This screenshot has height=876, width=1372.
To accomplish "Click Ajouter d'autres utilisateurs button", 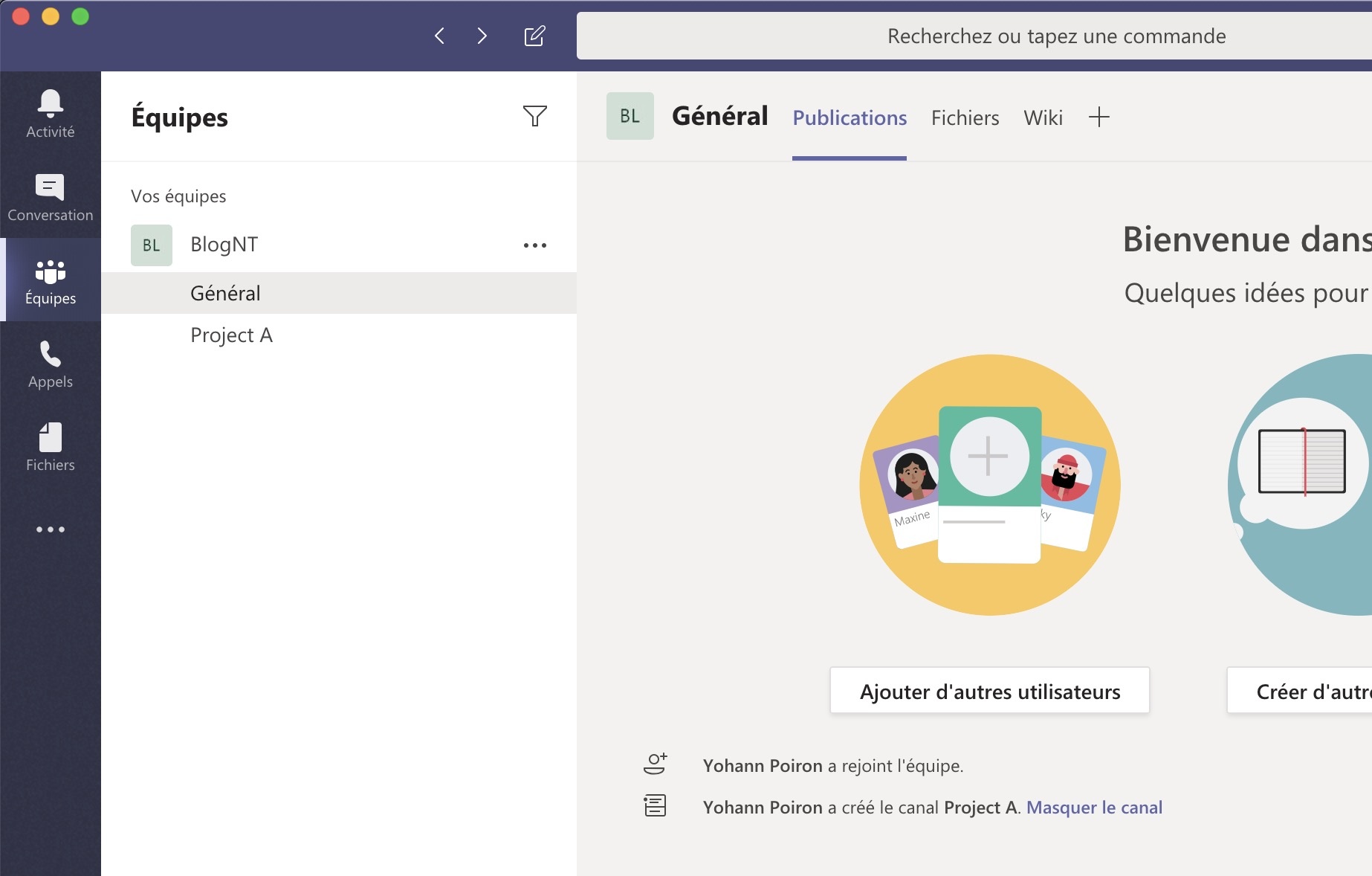I will click(989, 692).
